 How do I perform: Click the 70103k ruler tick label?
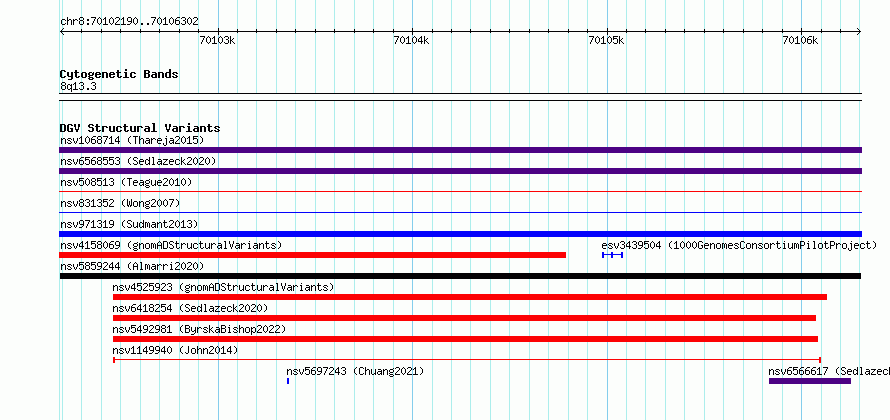click(217, 40)
